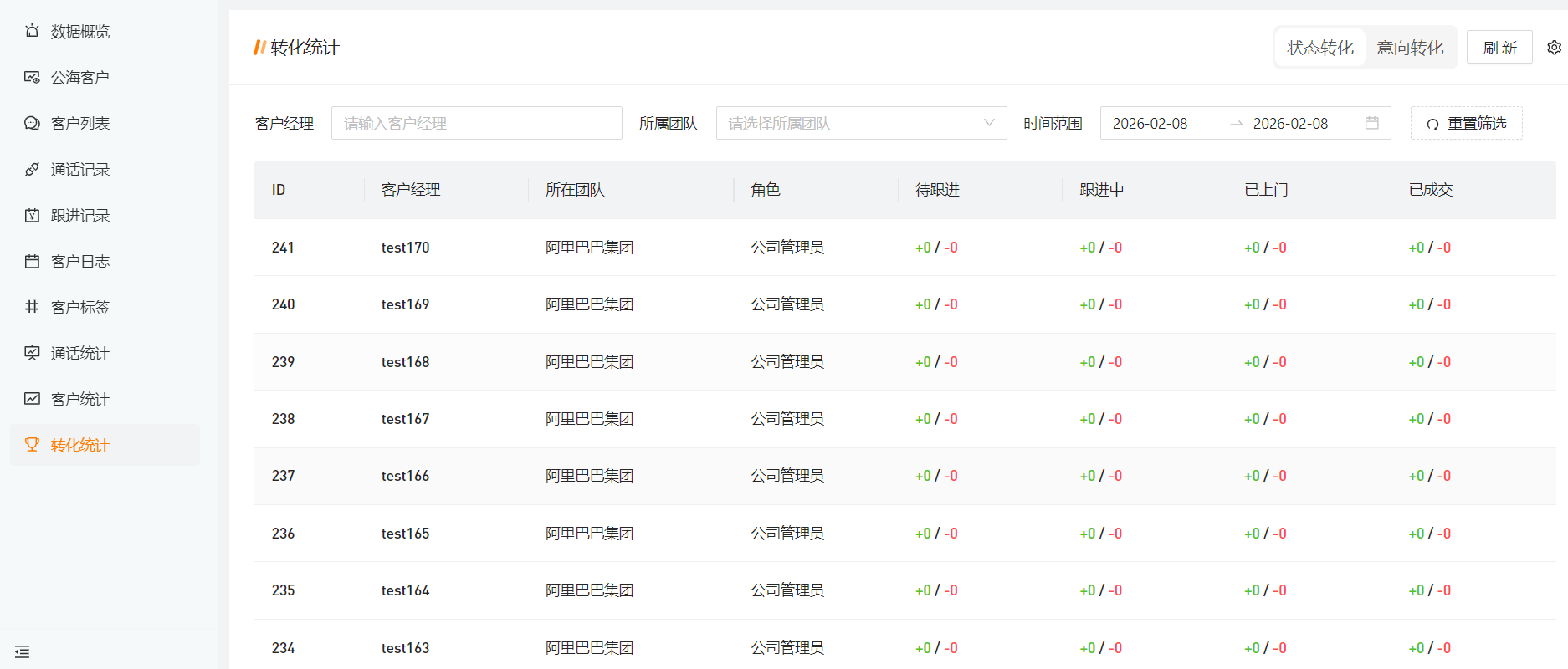Click the 数据概览 sidebar icon
The height and width of the screenshot is (669, 1568).
[x=32, y=32]
